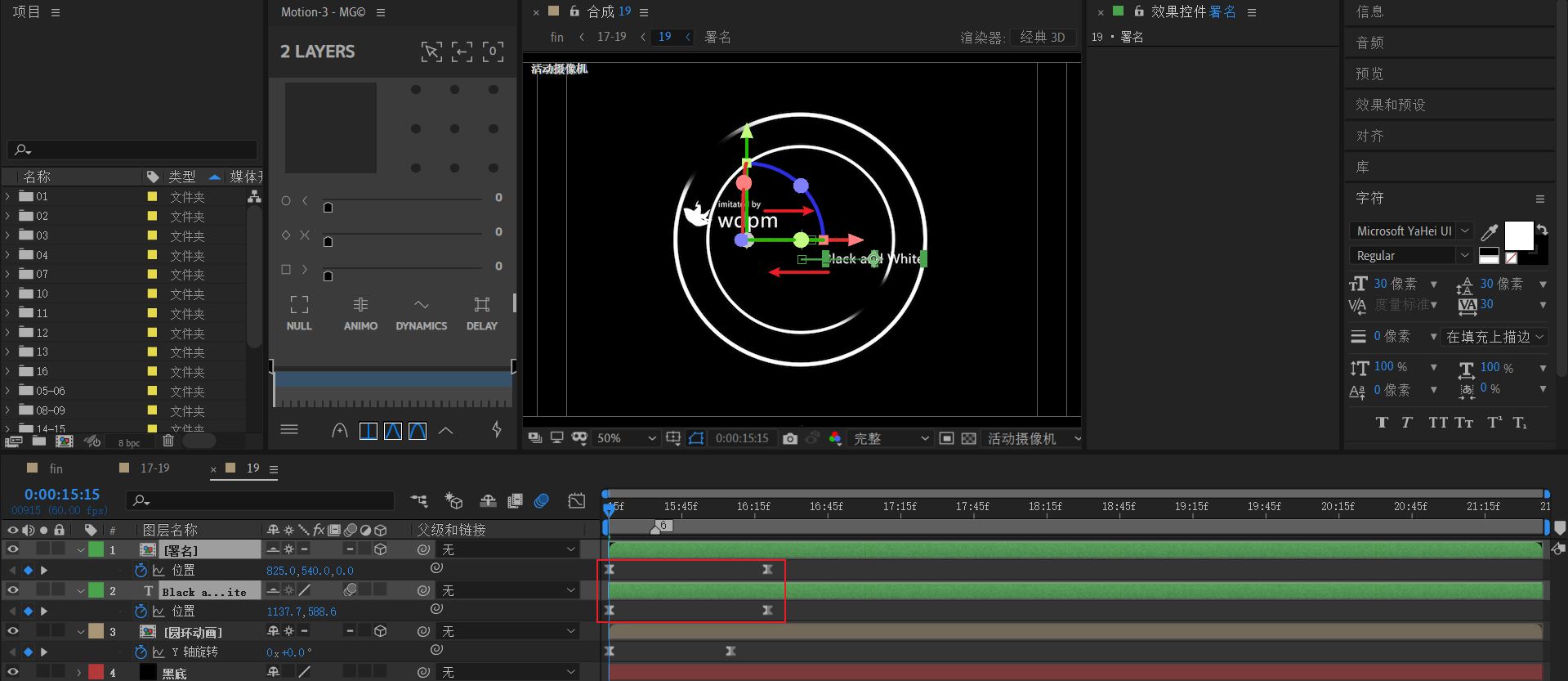Click the anchor point select icon in Motion-3
The width and height of the screenshot is (1568, 681).
431,52
